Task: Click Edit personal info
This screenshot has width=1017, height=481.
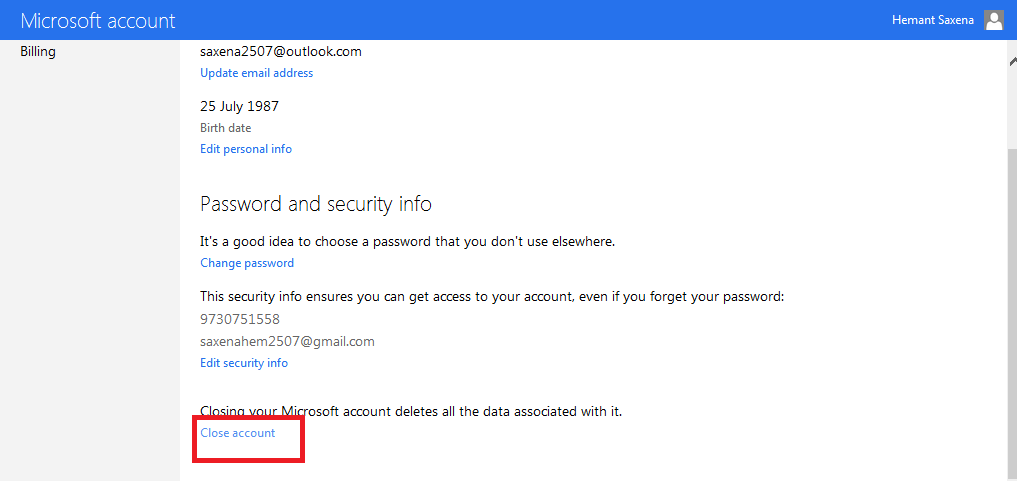Action: 246,149
